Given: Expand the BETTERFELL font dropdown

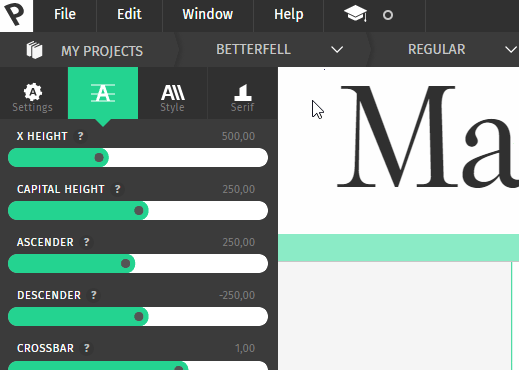Looking at the screenshot, I should click(337, 50).
